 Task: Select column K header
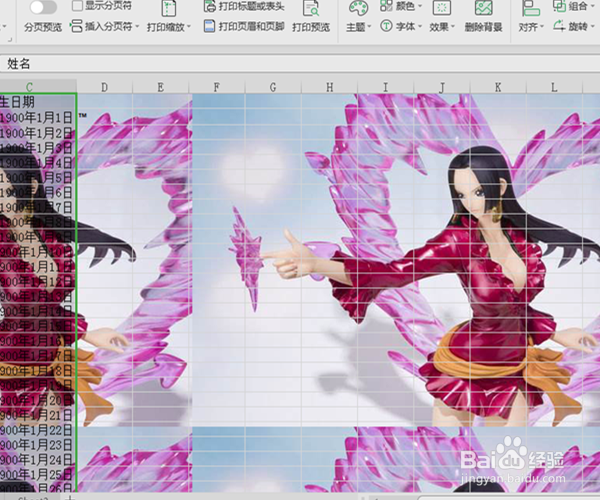tap(498, 87)
